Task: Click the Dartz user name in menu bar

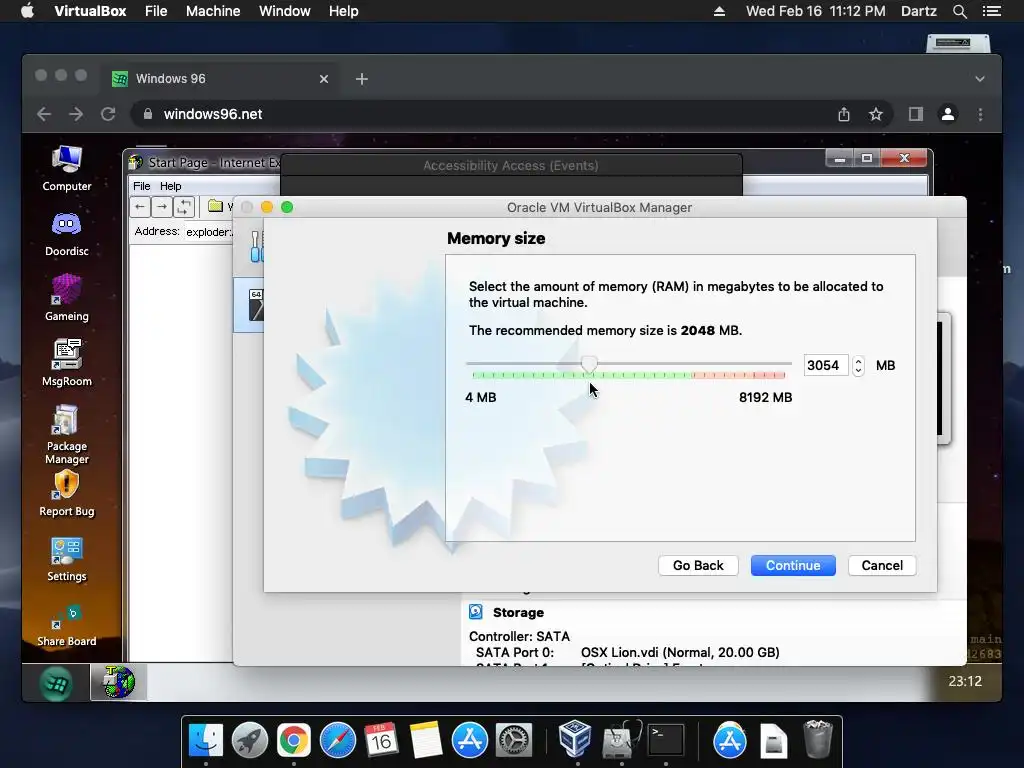Action: pos(919,11)
